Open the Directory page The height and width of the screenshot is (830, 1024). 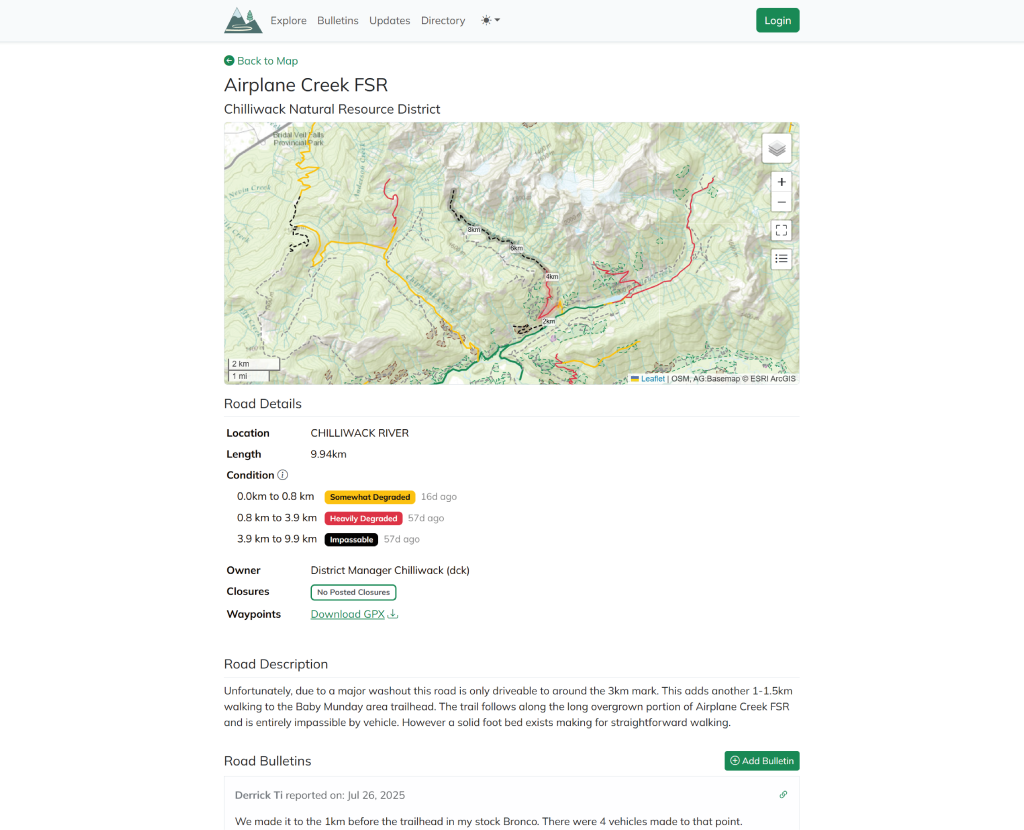tap(443, 20)
